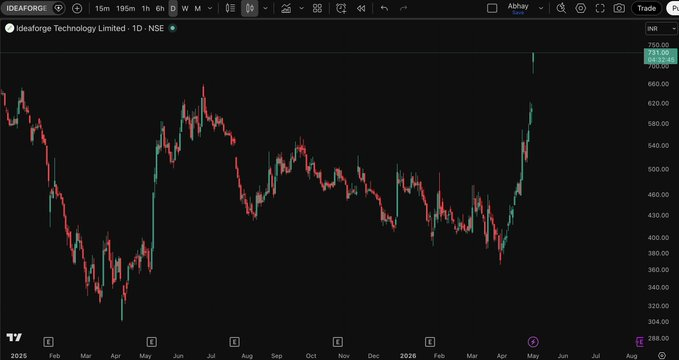Open the Indicators chart icon

[x=286, y=8]
